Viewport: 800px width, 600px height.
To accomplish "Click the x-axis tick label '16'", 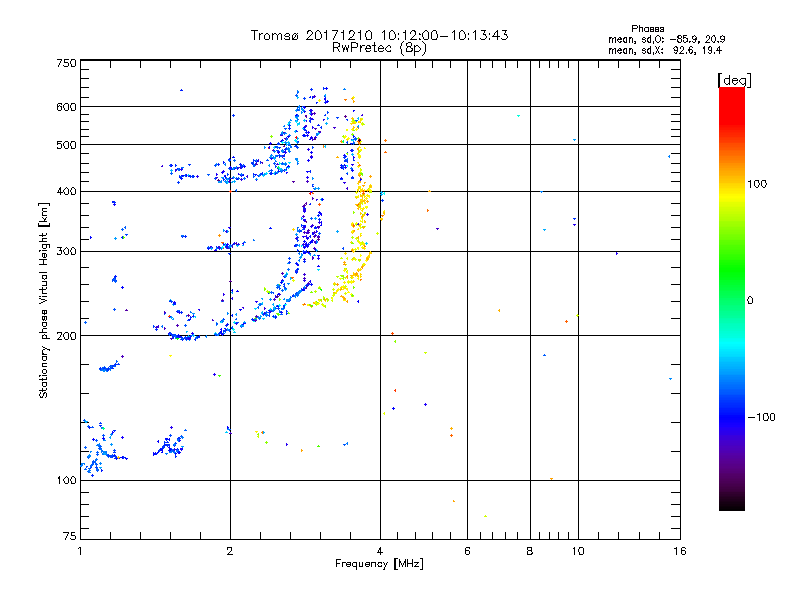I will (680, 551).
